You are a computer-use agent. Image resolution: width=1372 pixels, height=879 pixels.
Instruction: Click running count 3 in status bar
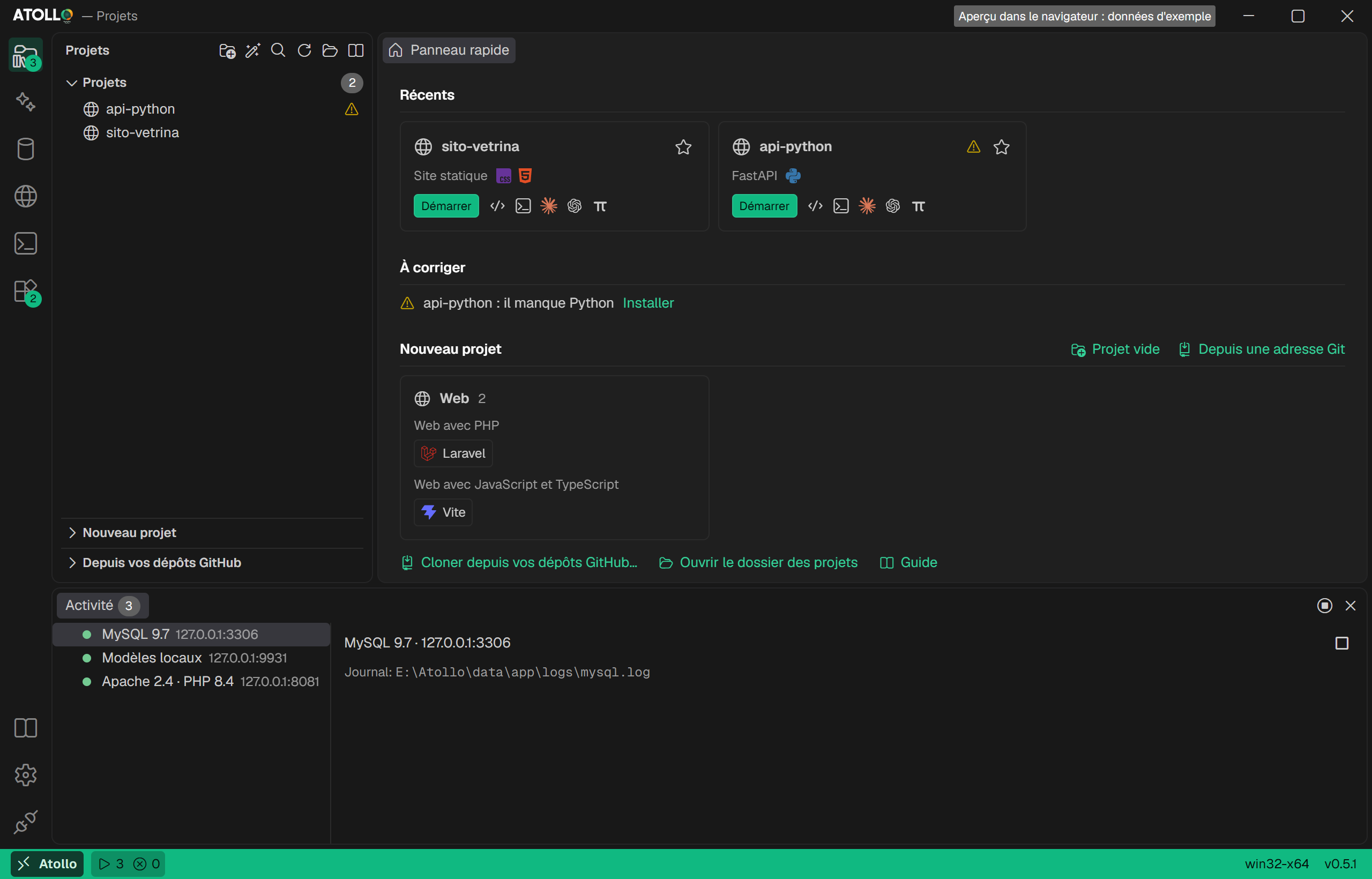(x=111, y=864)
